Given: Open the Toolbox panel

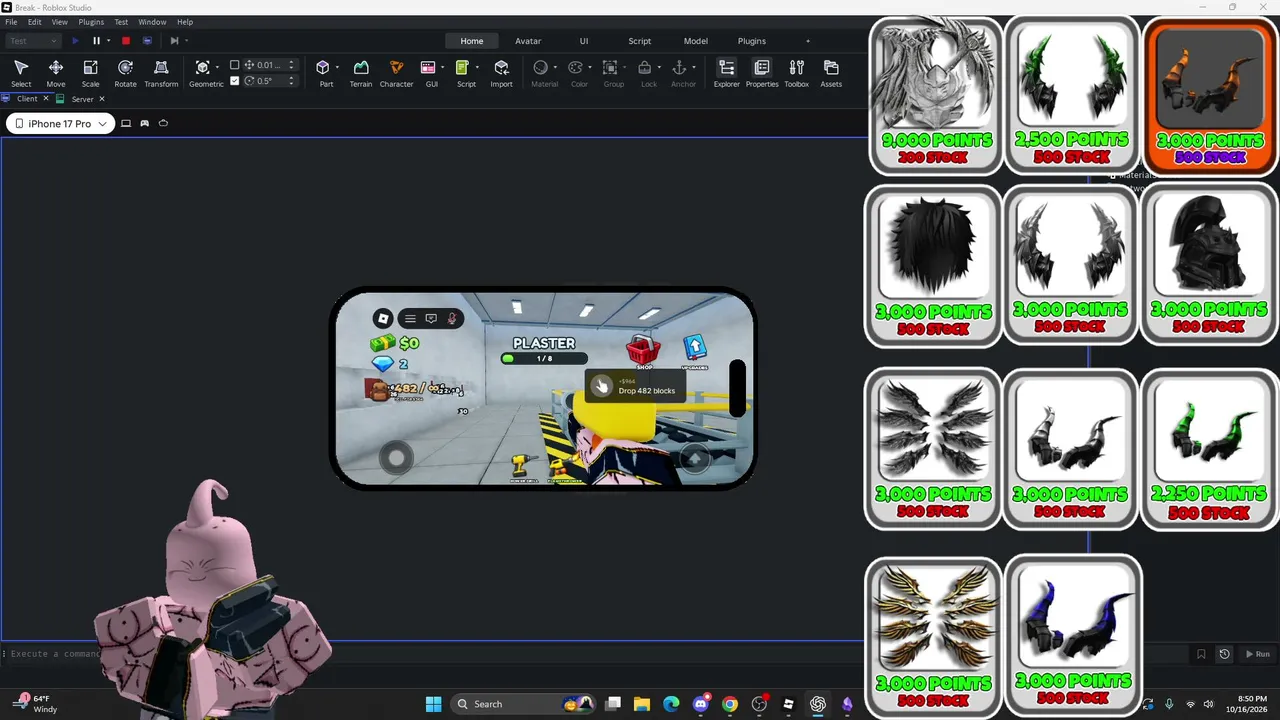Looking at the screenshot, I should coord(797,73).
